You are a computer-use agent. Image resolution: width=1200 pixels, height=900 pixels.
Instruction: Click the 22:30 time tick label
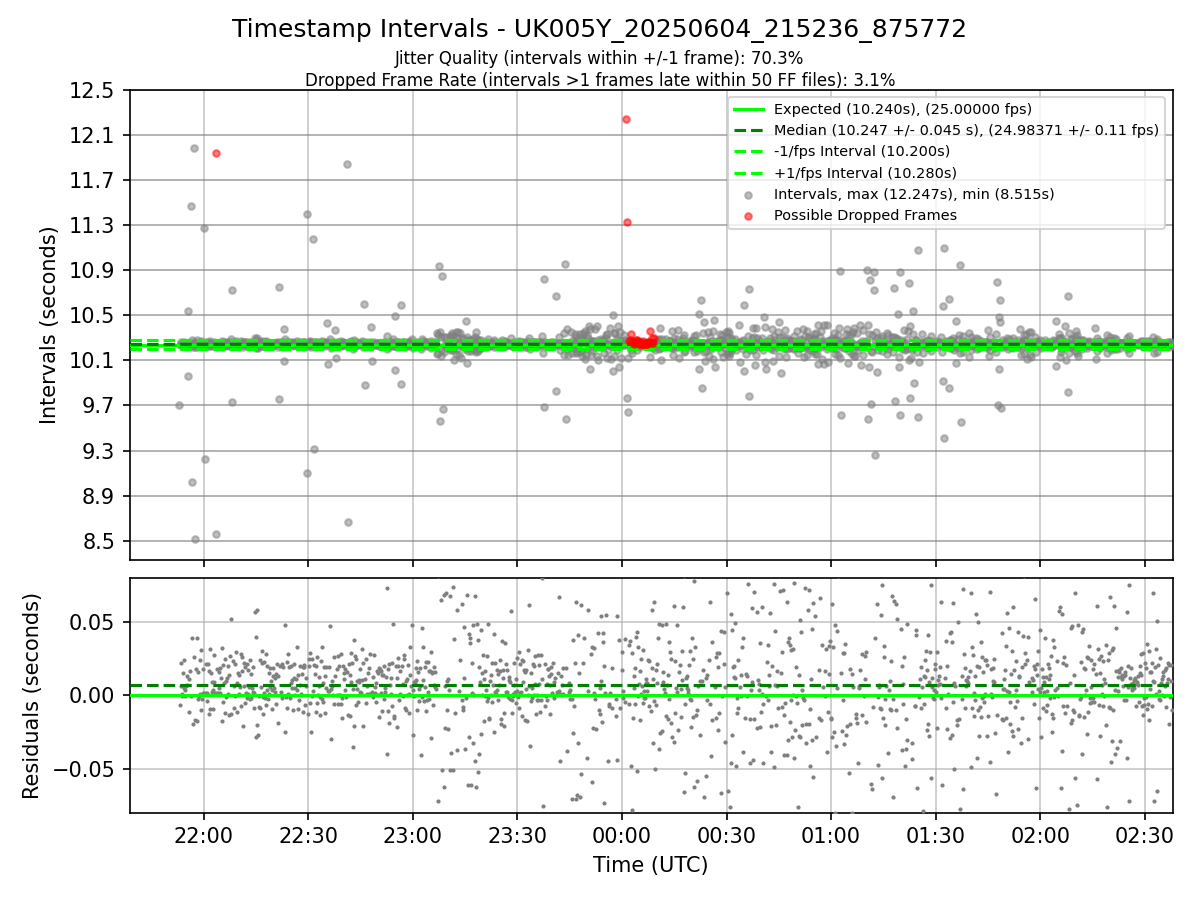(x=308, y=835)
